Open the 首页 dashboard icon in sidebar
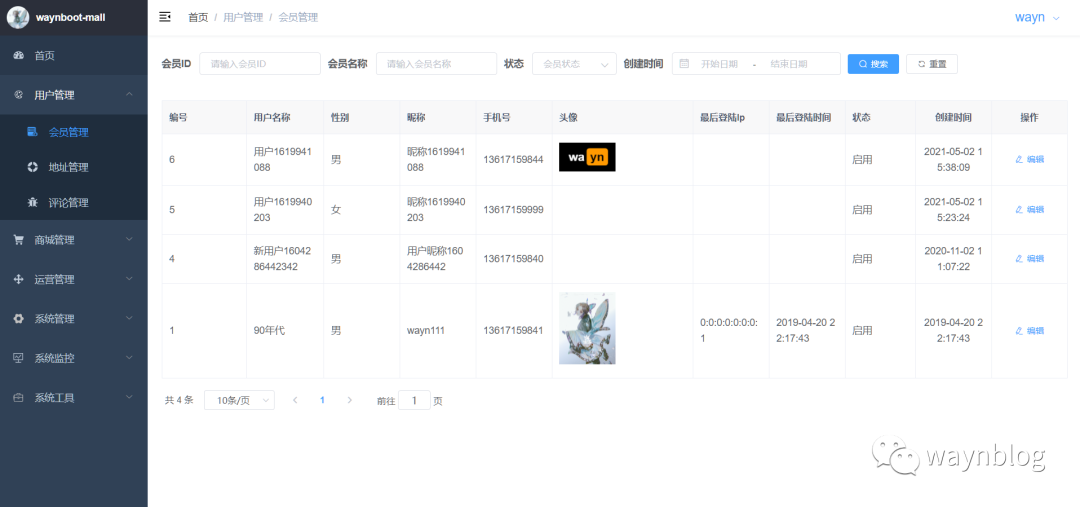 [19, 56]
